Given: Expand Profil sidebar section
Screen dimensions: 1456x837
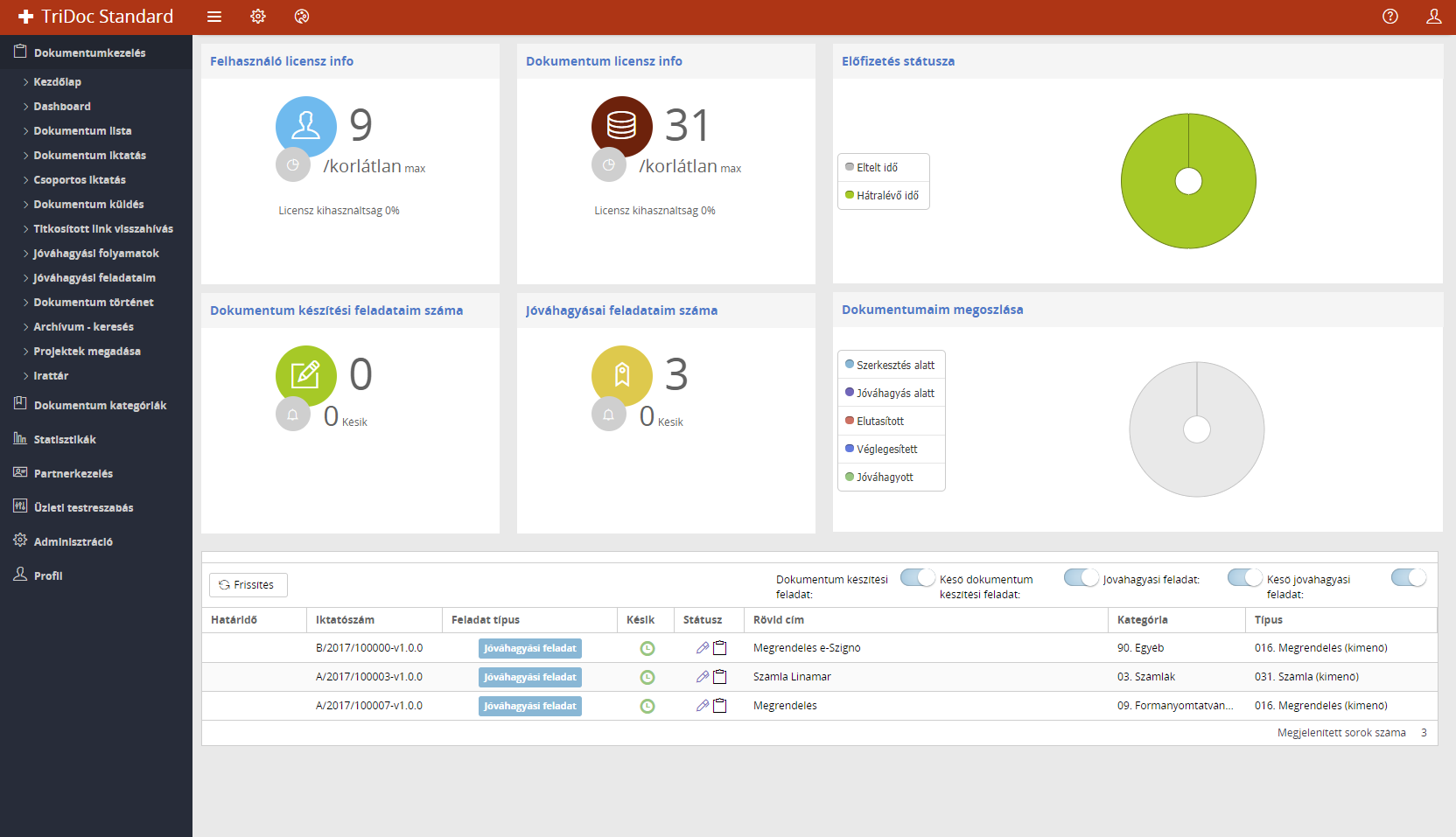Looking at the screenshot, I should click(x=96, y=575).
